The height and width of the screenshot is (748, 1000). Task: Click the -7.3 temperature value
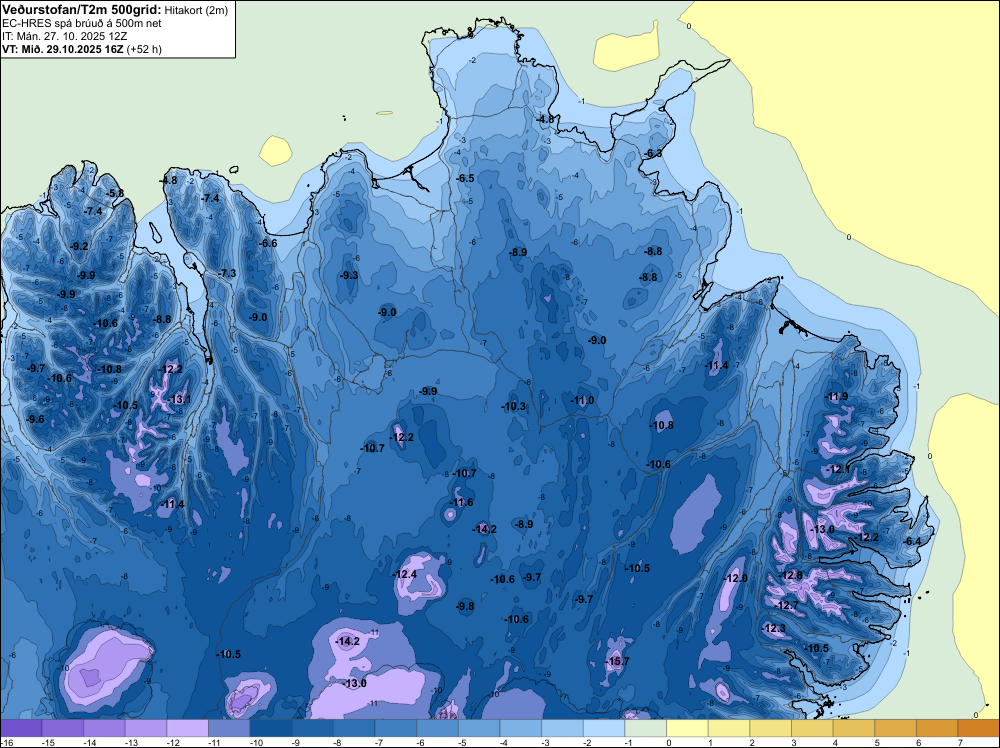[227, 273]
